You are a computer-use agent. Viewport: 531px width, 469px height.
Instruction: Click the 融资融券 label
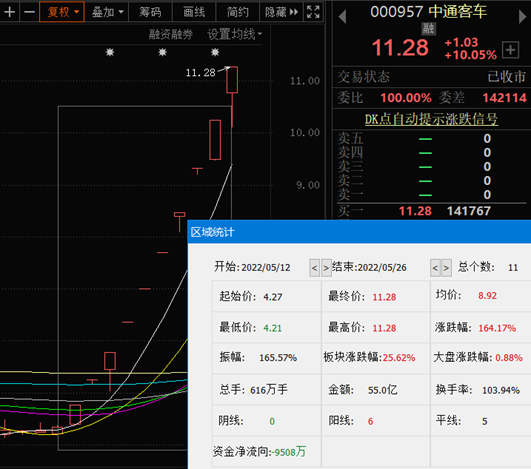coord(171,34)
